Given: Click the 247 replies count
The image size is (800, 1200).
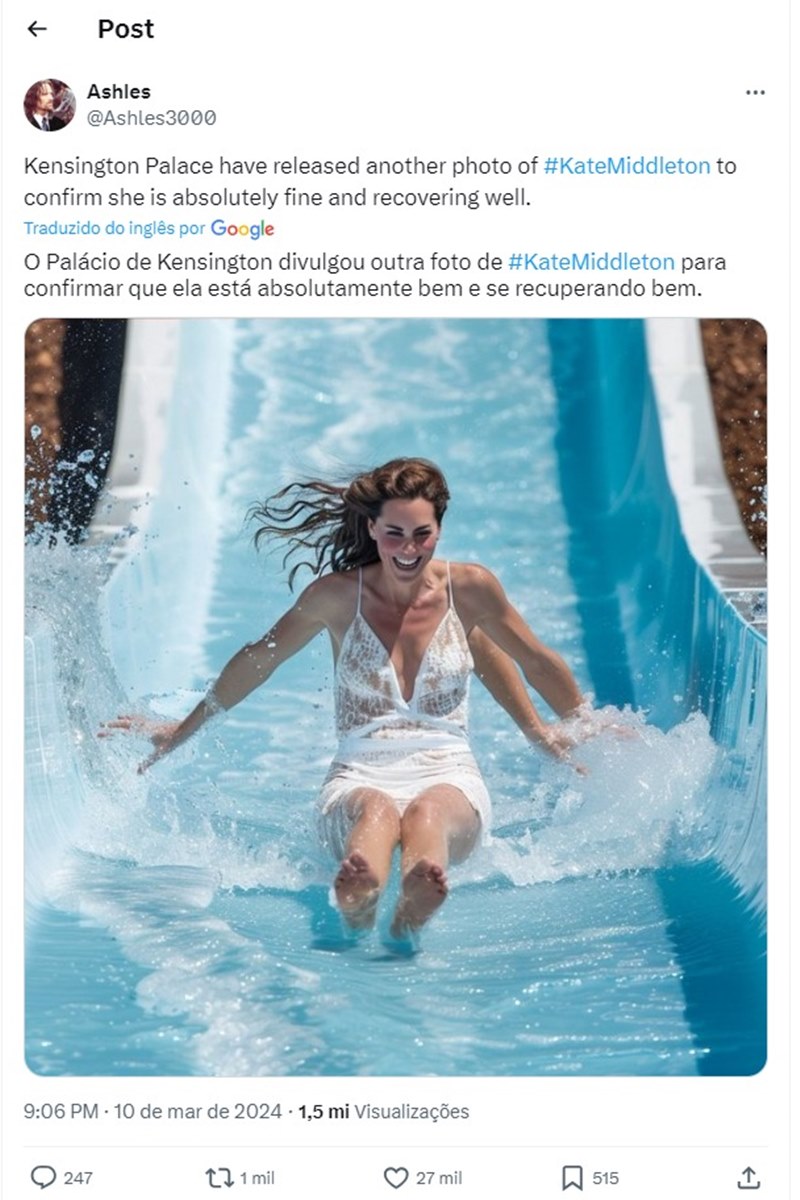Looking at the screenshot, I should pos(78,1178).
